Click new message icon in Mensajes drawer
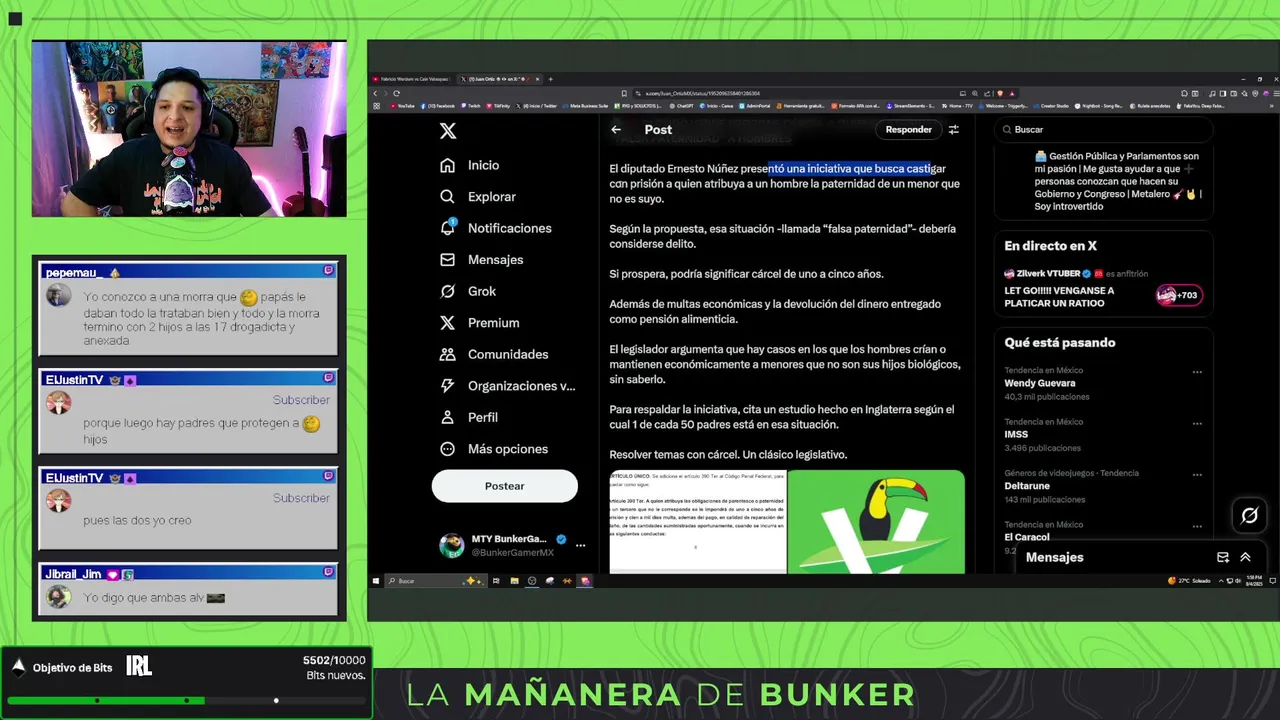The image size is (1280, 720). point(1223,557)
